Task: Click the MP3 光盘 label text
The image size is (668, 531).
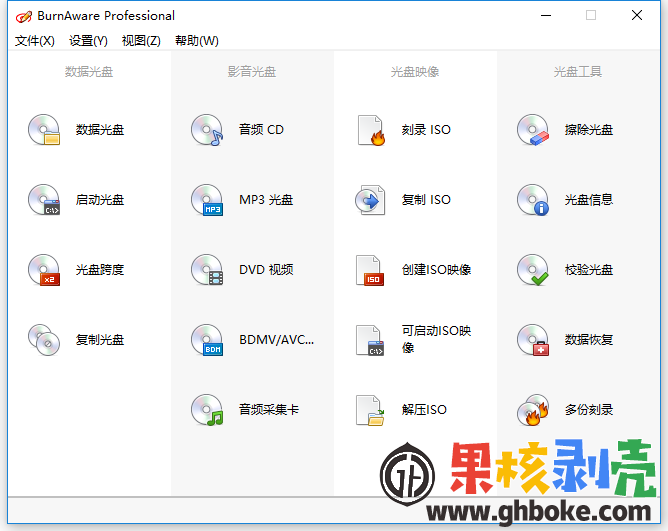Action: [x=266, y=199]
